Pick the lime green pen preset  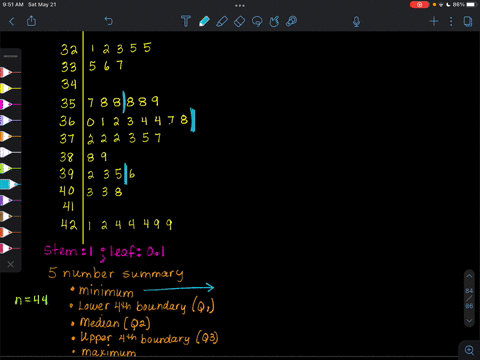(10, 168)
